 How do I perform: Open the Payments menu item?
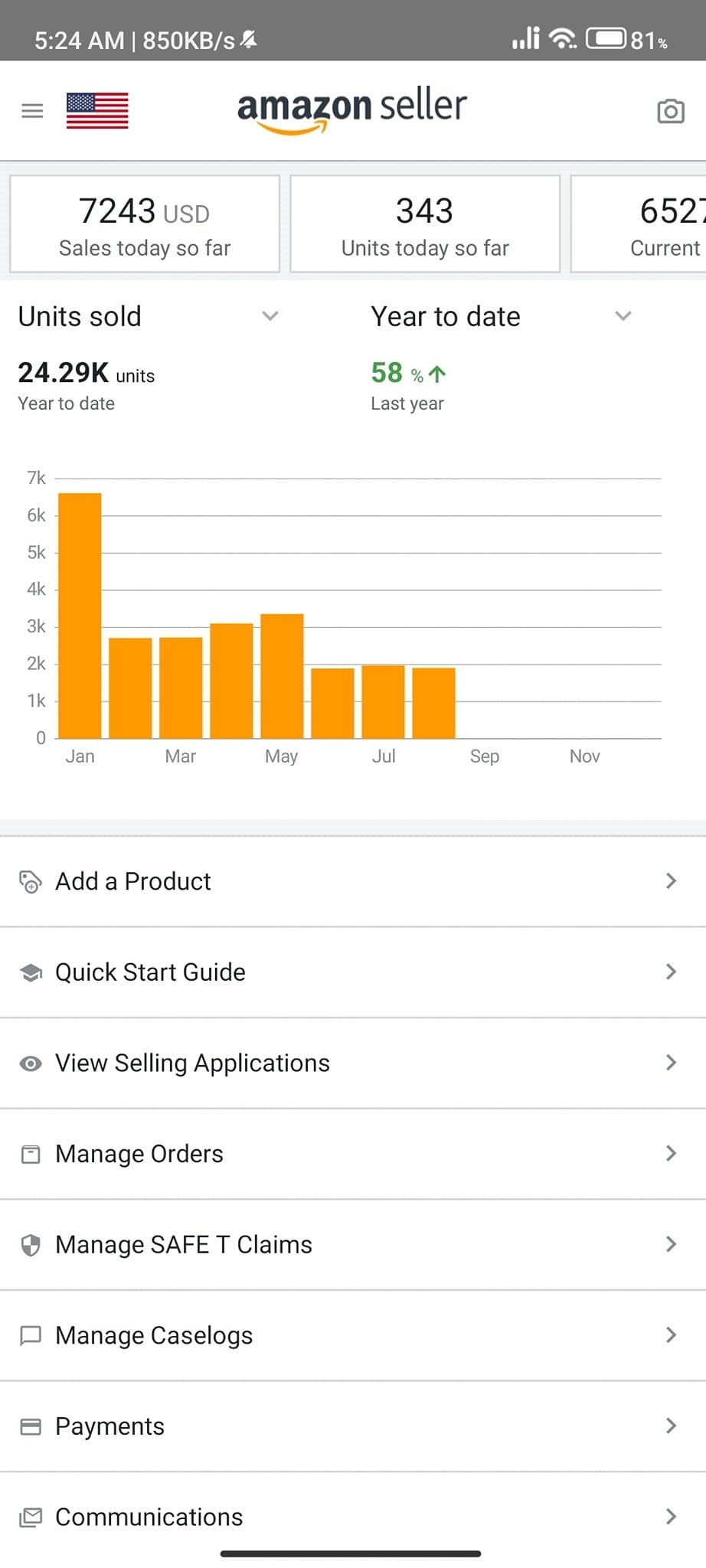point(110,1426)
